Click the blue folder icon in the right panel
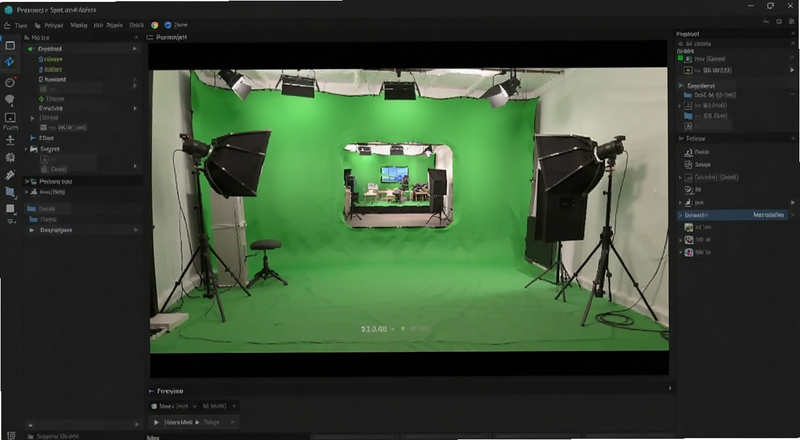Viewport: 800px width, 440px height. click(688, 95)
